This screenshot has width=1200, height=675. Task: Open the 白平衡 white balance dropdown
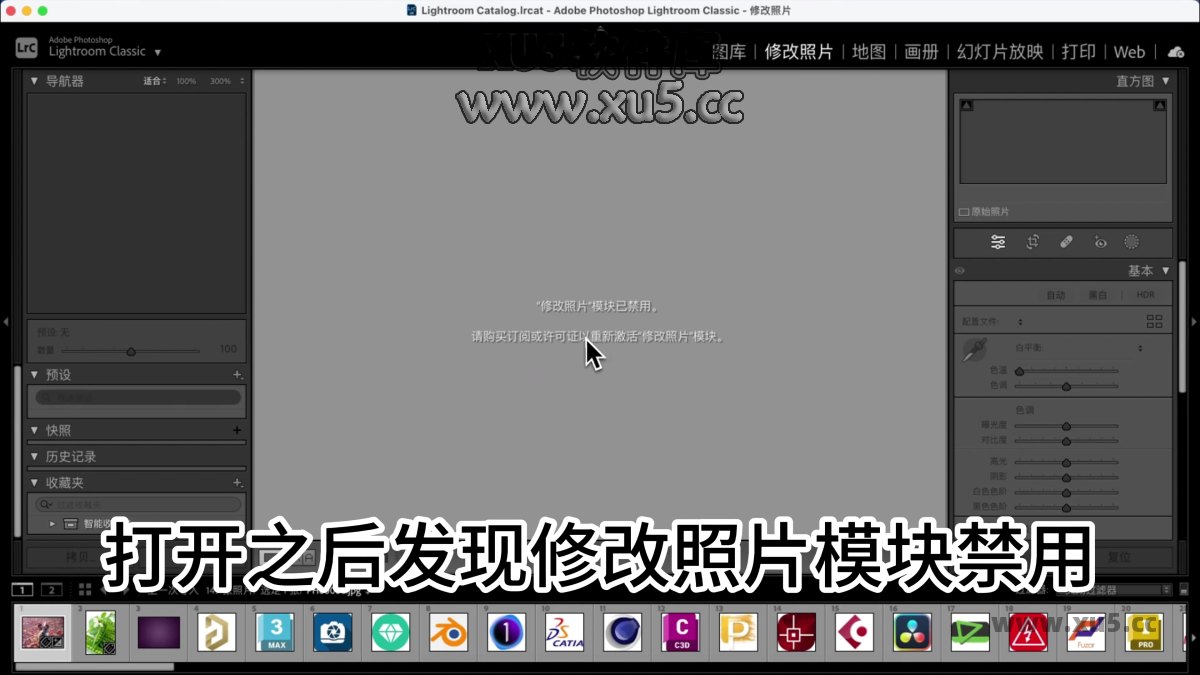1140,347
